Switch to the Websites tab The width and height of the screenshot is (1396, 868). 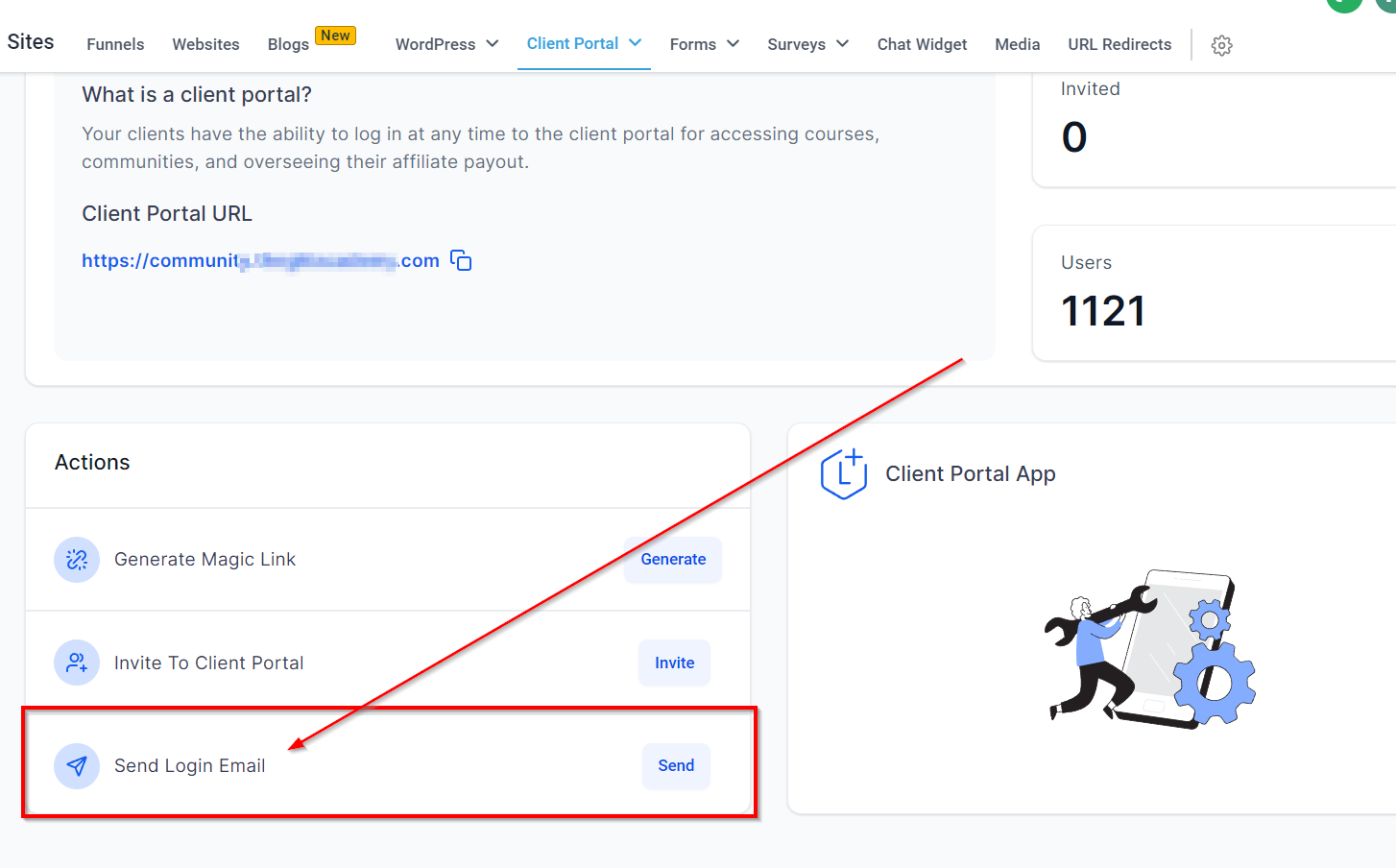[205, 44]
